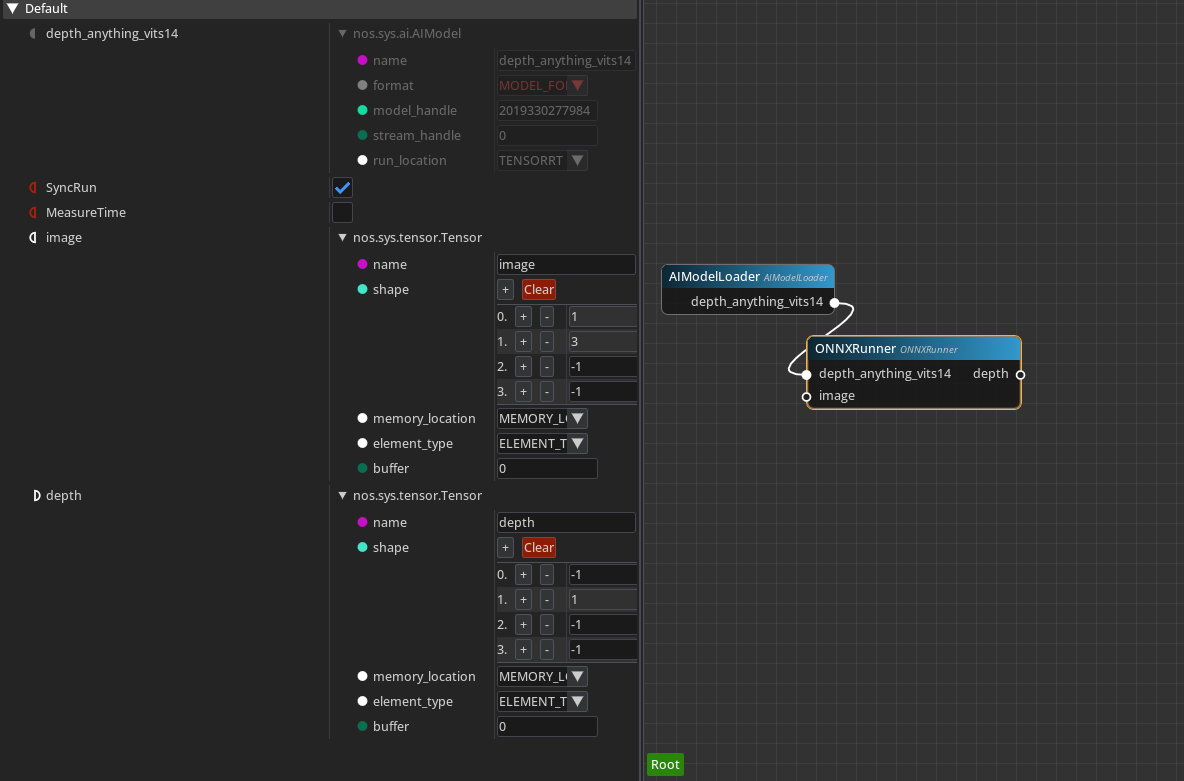The width and height of the screenshot is (1184, 781).
Task: Select the ONNXRunner node header
Action: (914, 348)
